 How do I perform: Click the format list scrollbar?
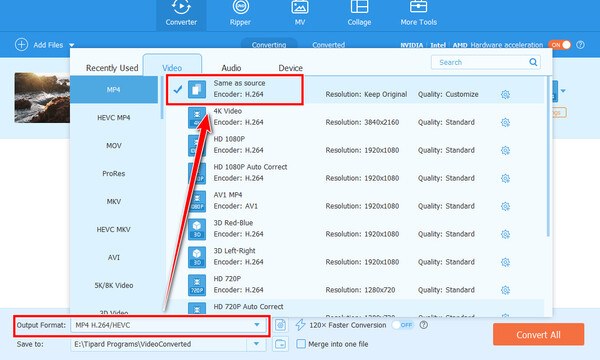click(x=549, y=156)
